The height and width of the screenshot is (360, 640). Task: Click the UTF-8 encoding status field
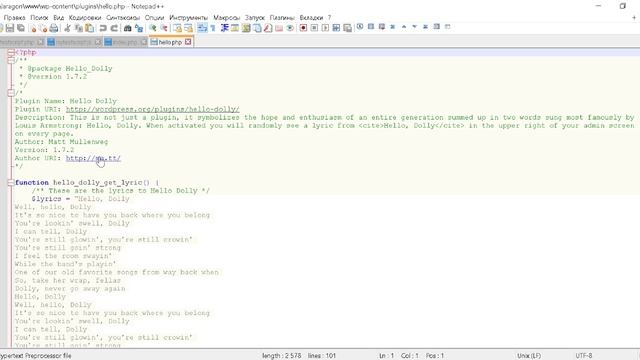pyautogui.click(x=584, y=356)
